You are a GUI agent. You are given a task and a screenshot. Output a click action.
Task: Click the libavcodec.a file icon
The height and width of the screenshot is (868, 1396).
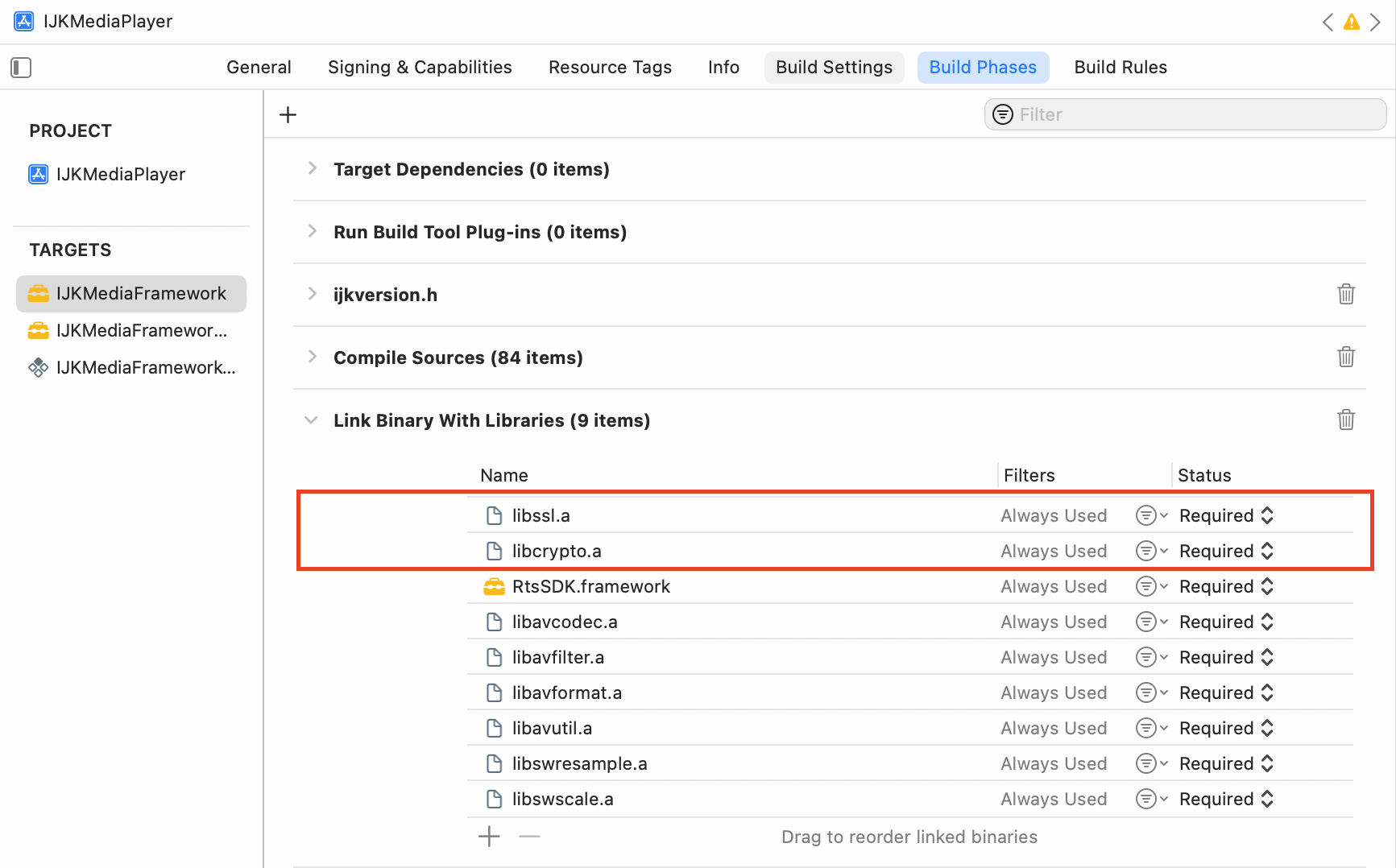pos(495,622)
